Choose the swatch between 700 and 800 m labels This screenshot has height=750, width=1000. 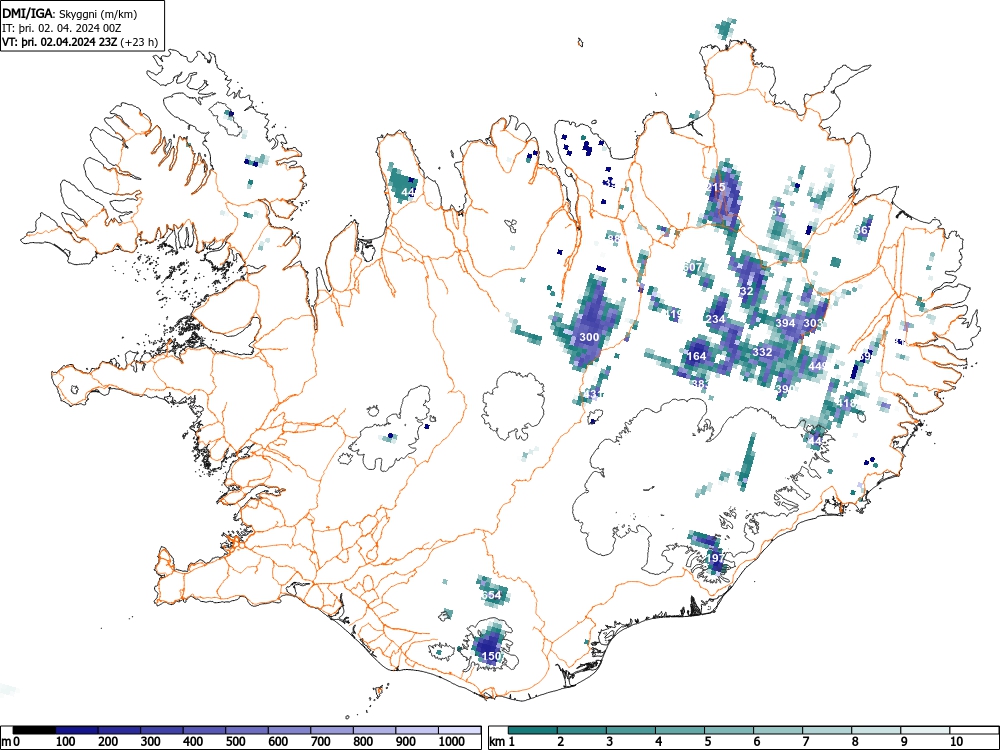coord(332,730)
